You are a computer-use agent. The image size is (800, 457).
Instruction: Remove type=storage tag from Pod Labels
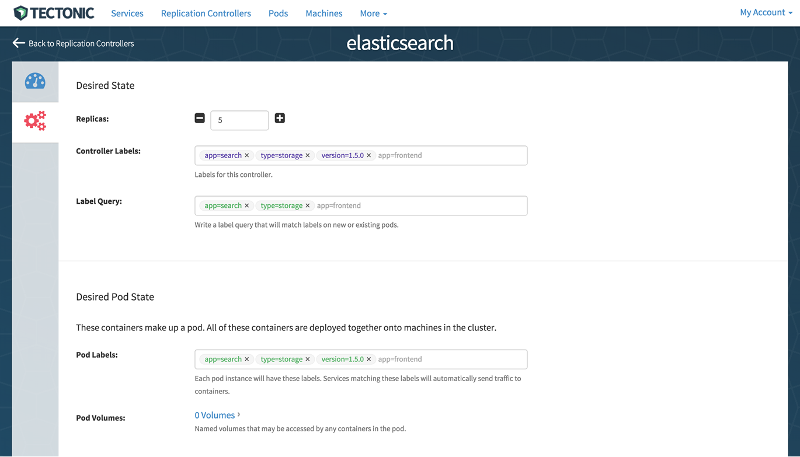308,360
